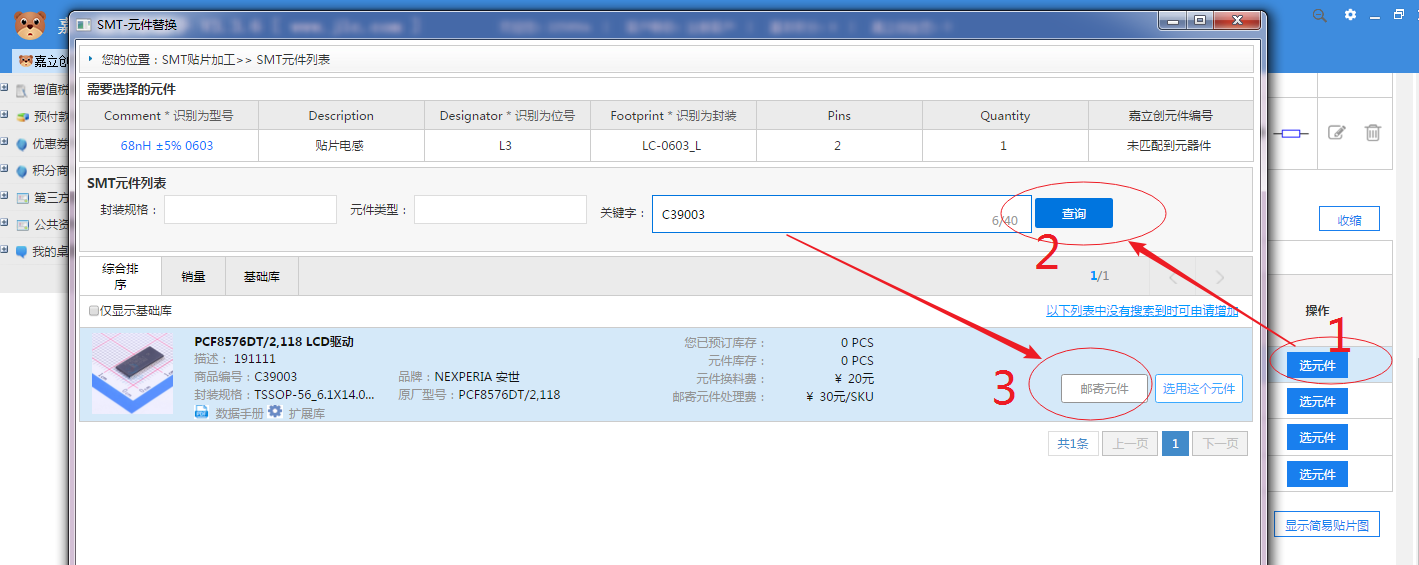Click into the 封装规格 input field

tap(250, 210)
